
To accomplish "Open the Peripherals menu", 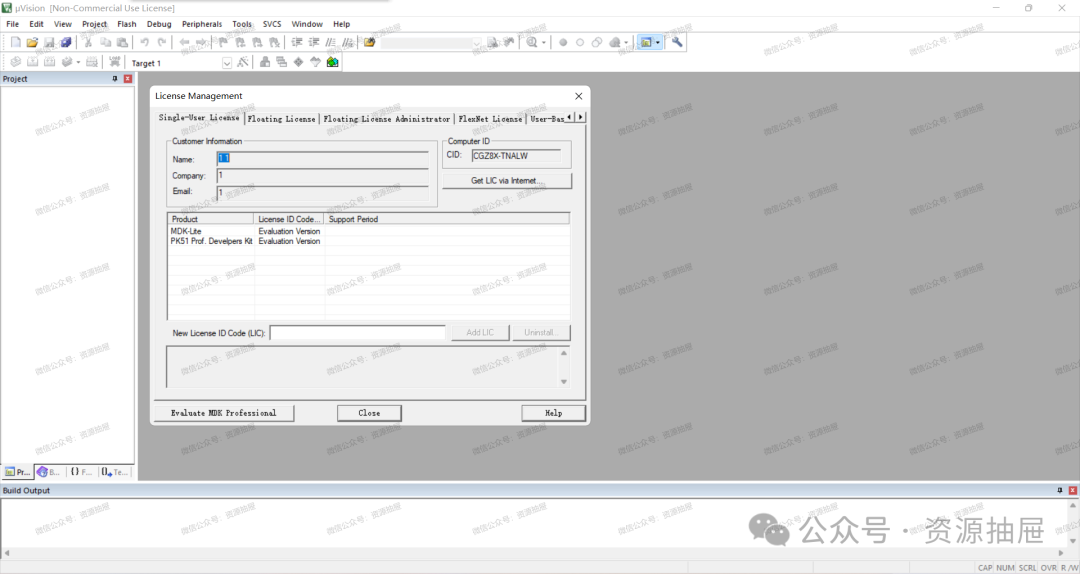I will [x=202, y=24].
